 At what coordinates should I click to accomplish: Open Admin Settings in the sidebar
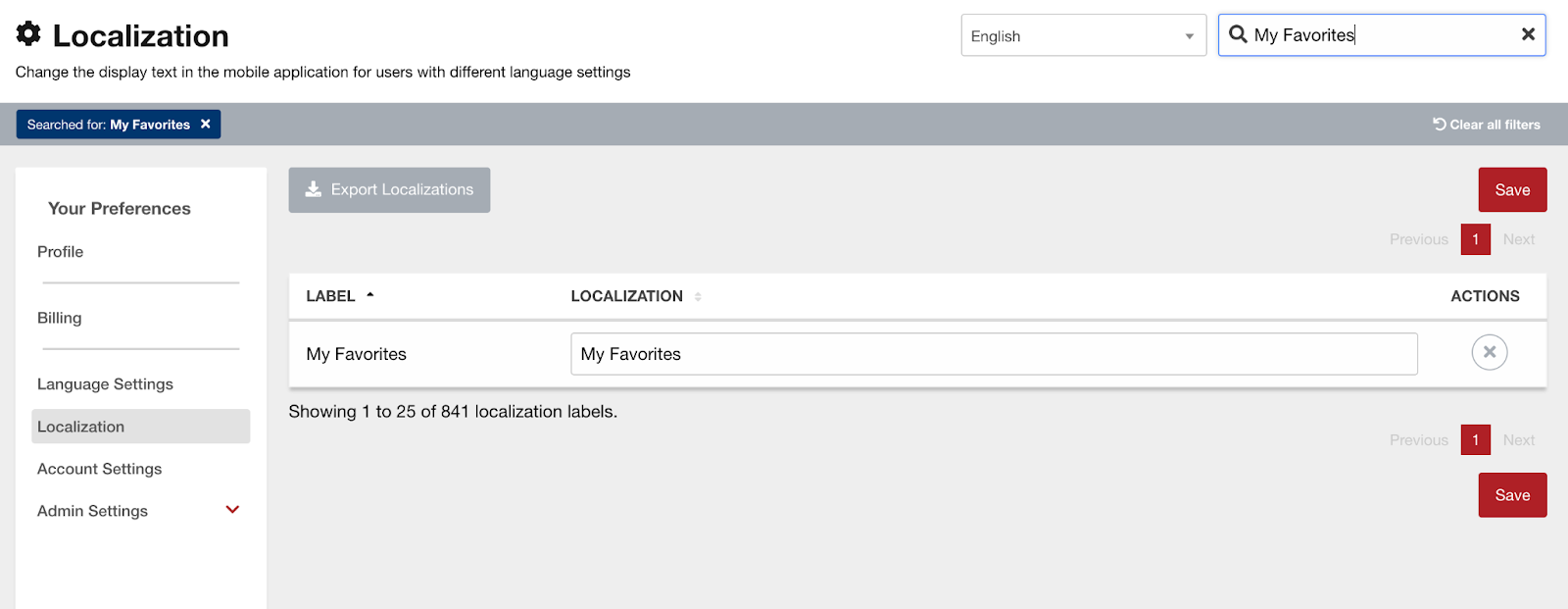pyautogui.click(x=92, y=511)
